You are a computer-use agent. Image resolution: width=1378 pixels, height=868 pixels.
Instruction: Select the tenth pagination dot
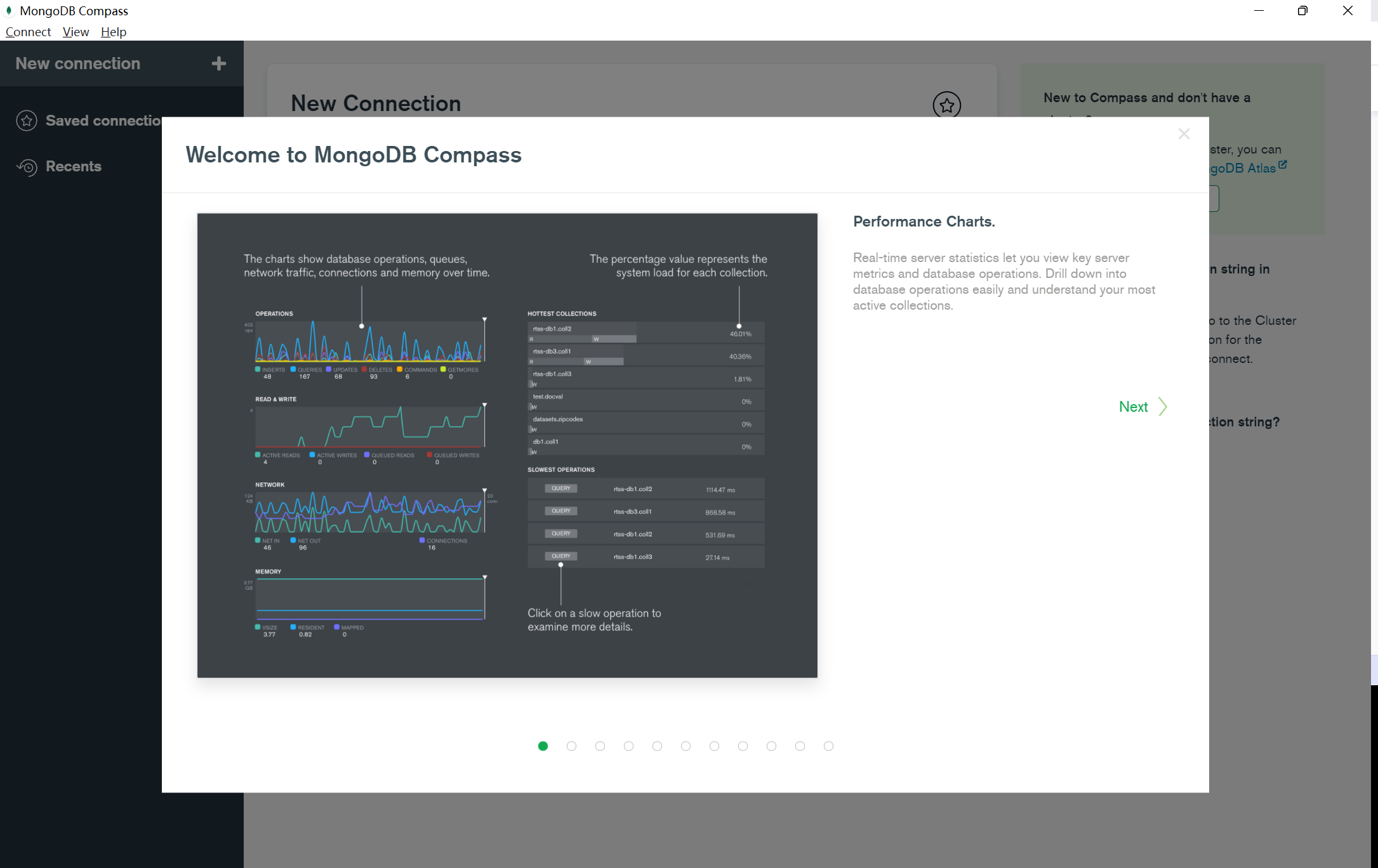[800, 746]
